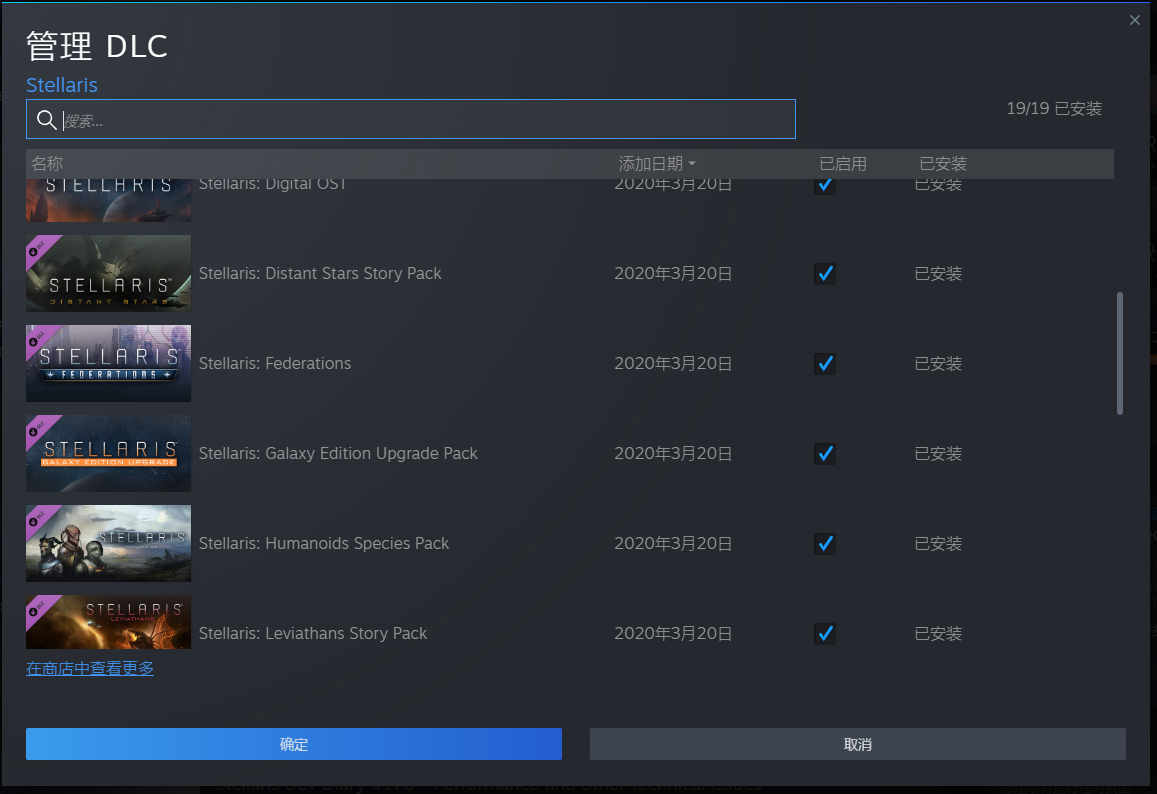Confirm with the 确定 button
1157x794 pixels.
[294, 744]
